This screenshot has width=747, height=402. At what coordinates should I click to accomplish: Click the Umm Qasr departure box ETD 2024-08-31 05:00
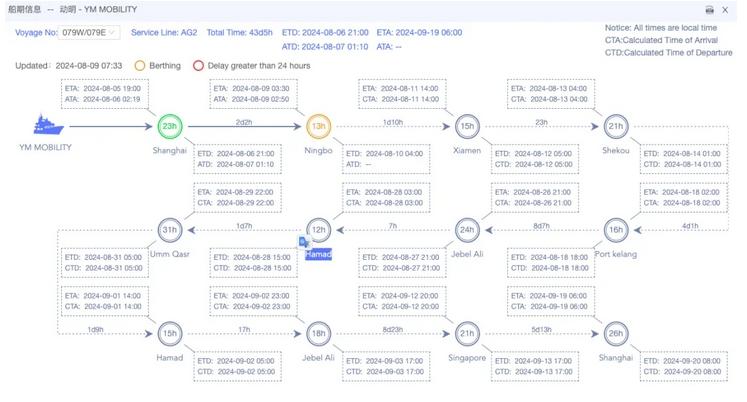pyautogui.click(x=104, y=262)
